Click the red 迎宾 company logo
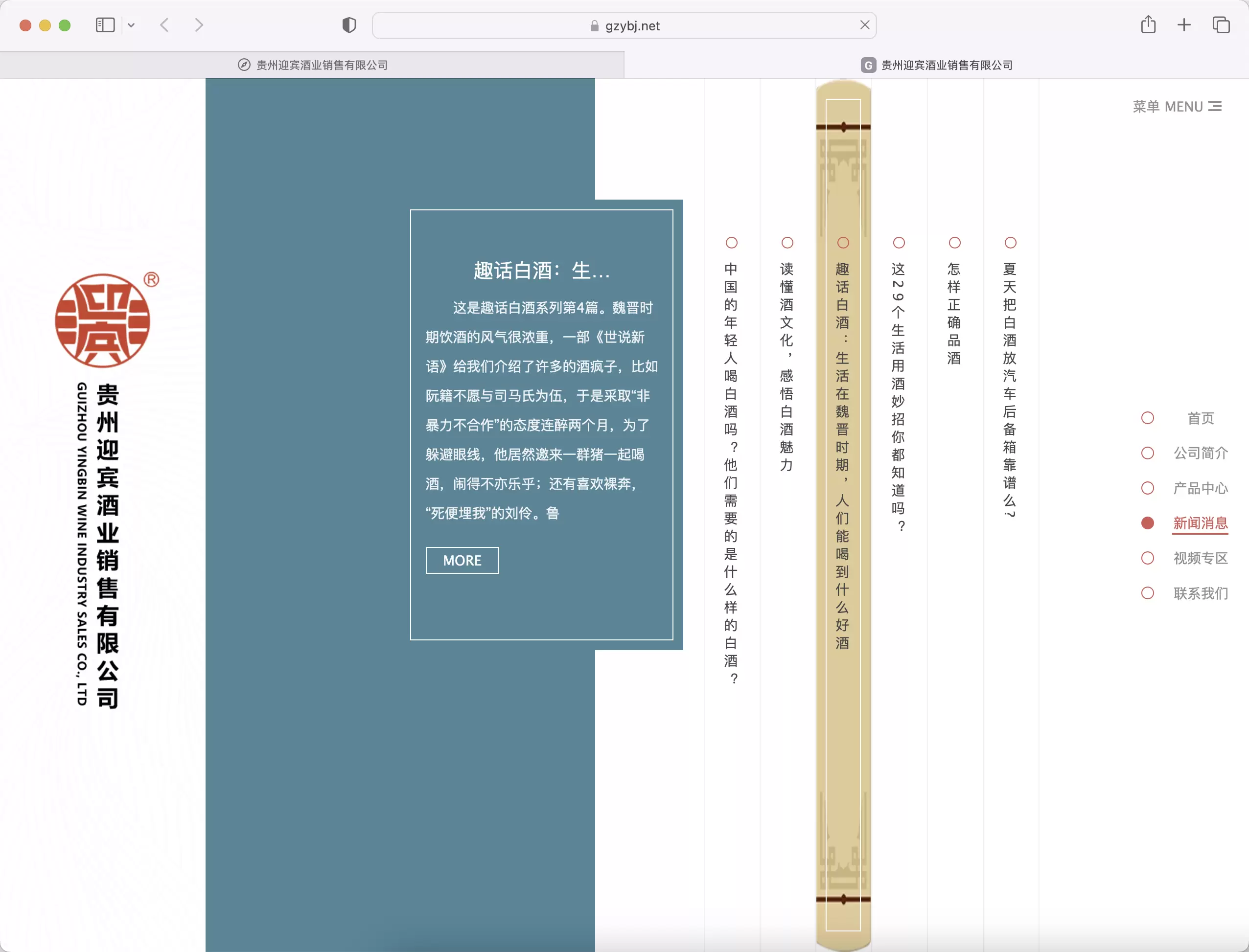Image resolution: width=1249 pixels, height=952 pixels. pos(103,321)
